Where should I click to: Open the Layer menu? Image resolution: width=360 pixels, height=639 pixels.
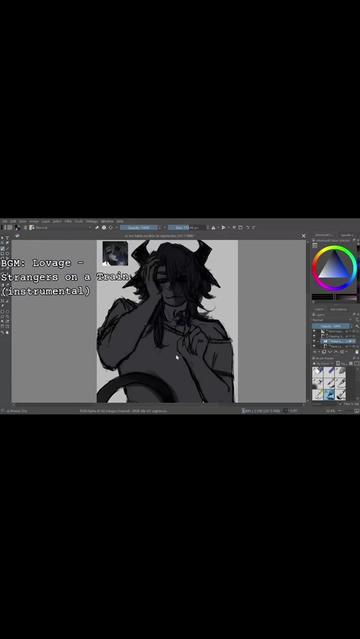[x=45, y=221]
